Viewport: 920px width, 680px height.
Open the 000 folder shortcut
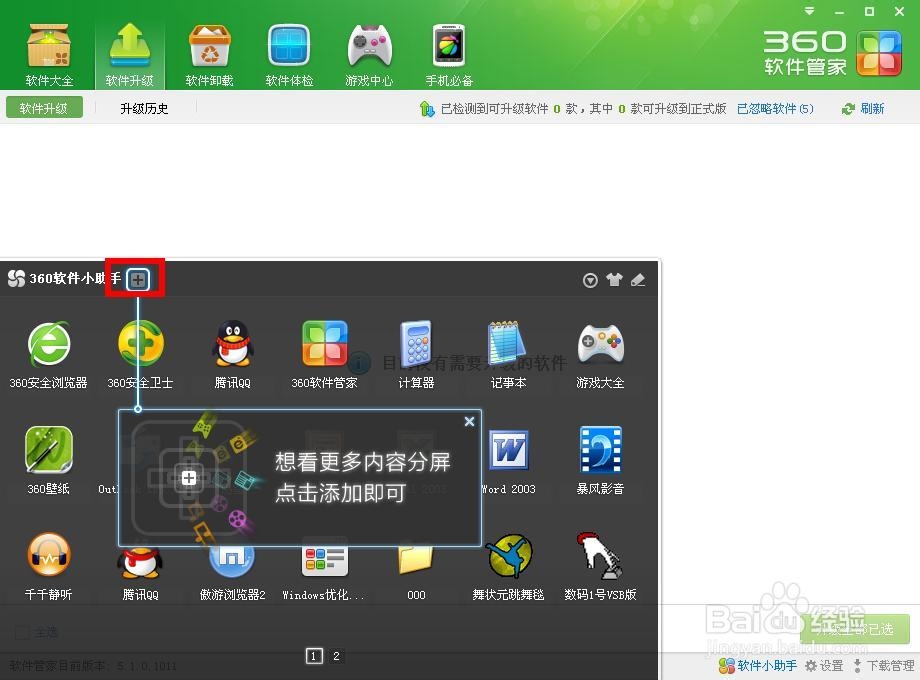coord(416,572)
